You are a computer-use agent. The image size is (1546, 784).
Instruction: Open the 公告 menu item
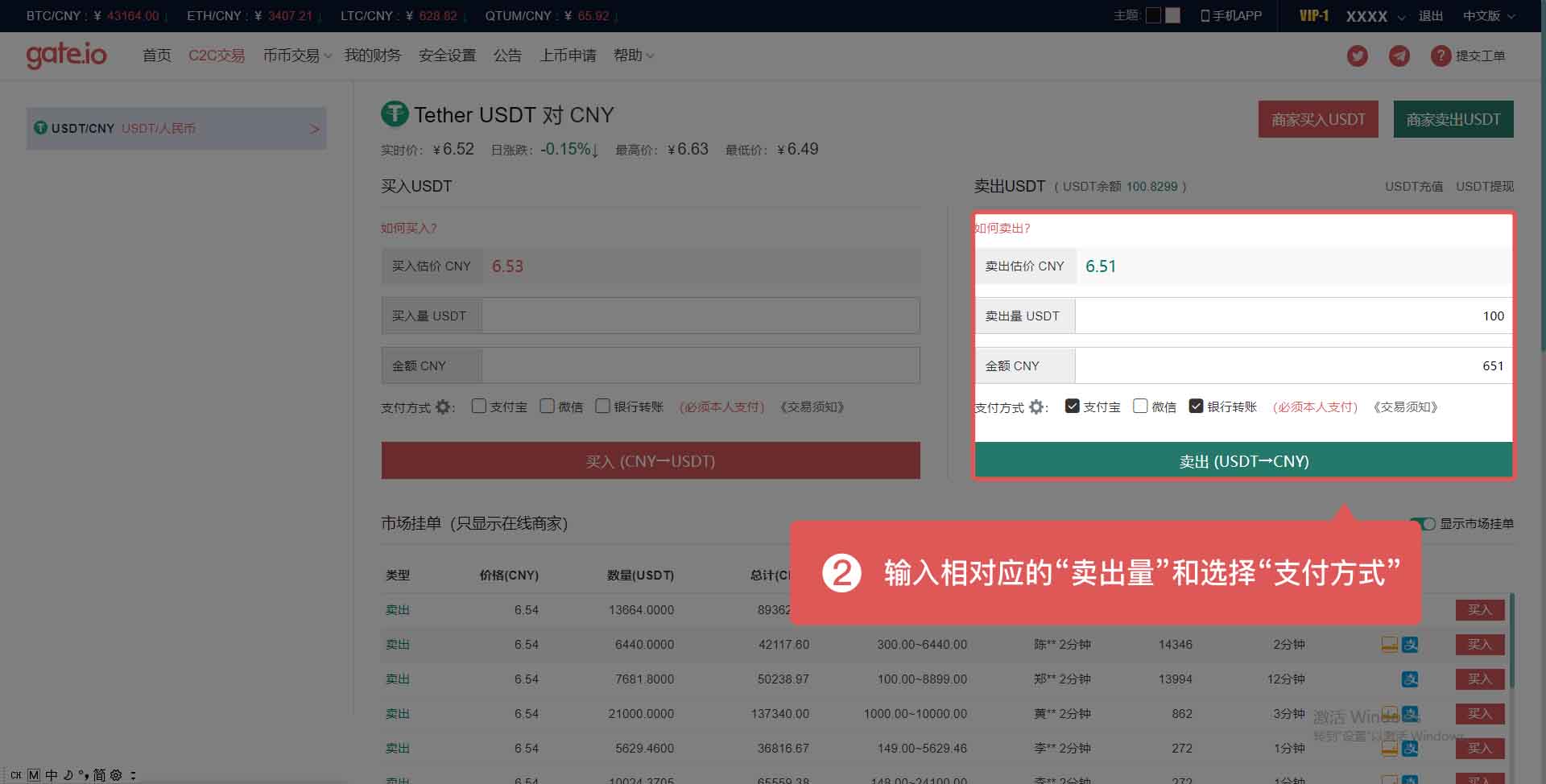(x=507, y=56)
